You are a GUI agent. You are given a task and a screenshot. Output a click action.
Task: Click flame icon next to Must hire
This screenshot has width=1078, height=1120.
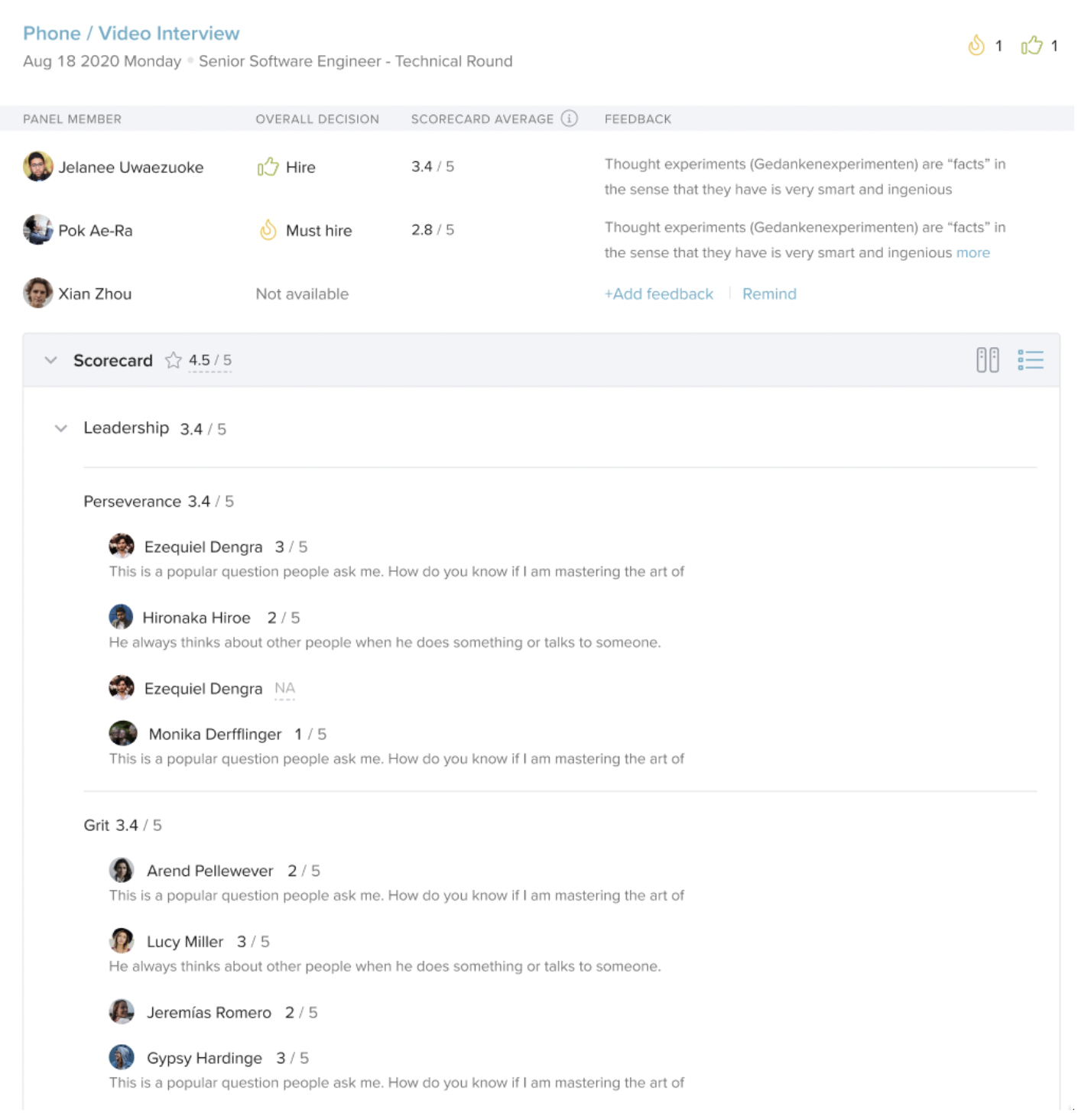(x=268, y=230)
